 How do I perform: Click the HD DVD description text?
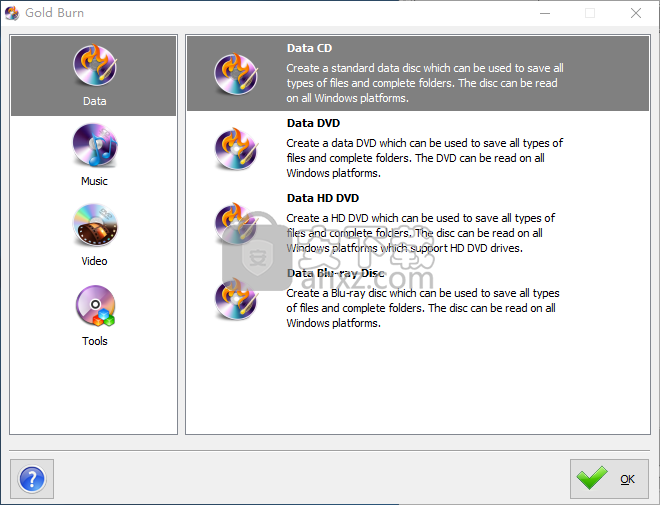pyautogui.click(x=420, y=233)
